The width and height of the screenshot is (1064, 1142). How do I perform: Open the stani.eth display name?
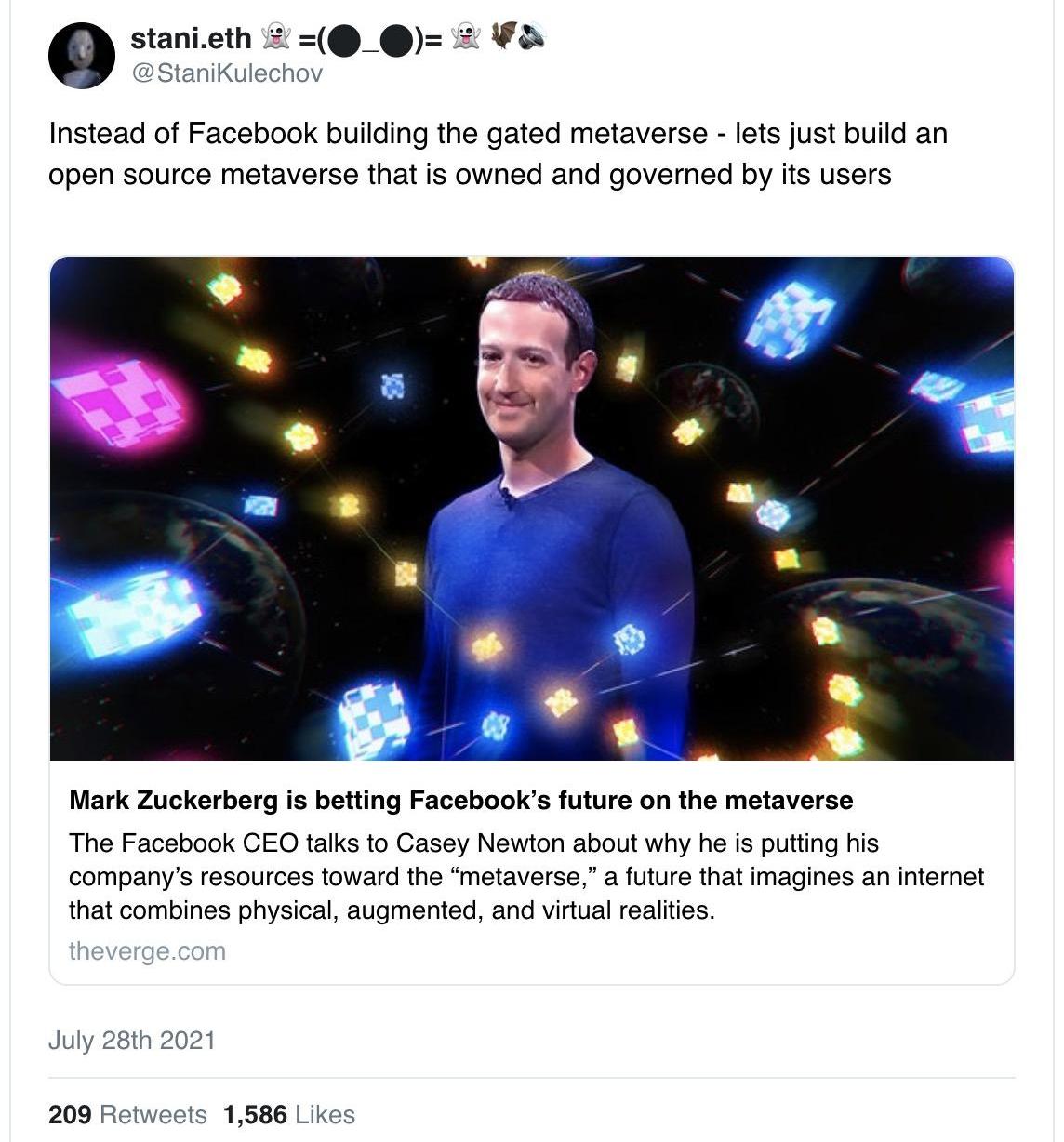point(191,38)
